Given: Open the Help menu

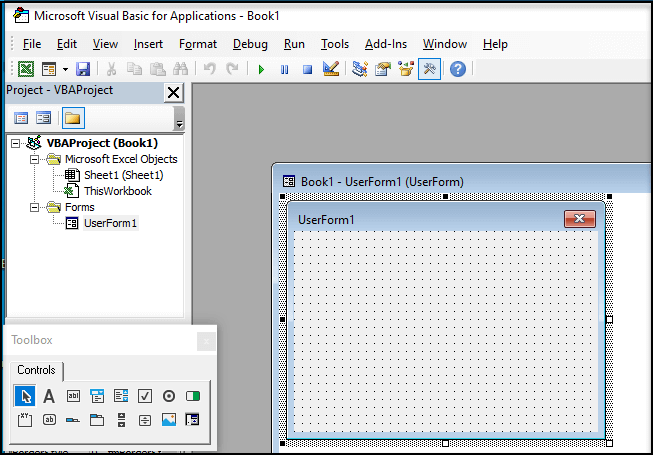Looking at the screenshot, I should pos(495,44).
